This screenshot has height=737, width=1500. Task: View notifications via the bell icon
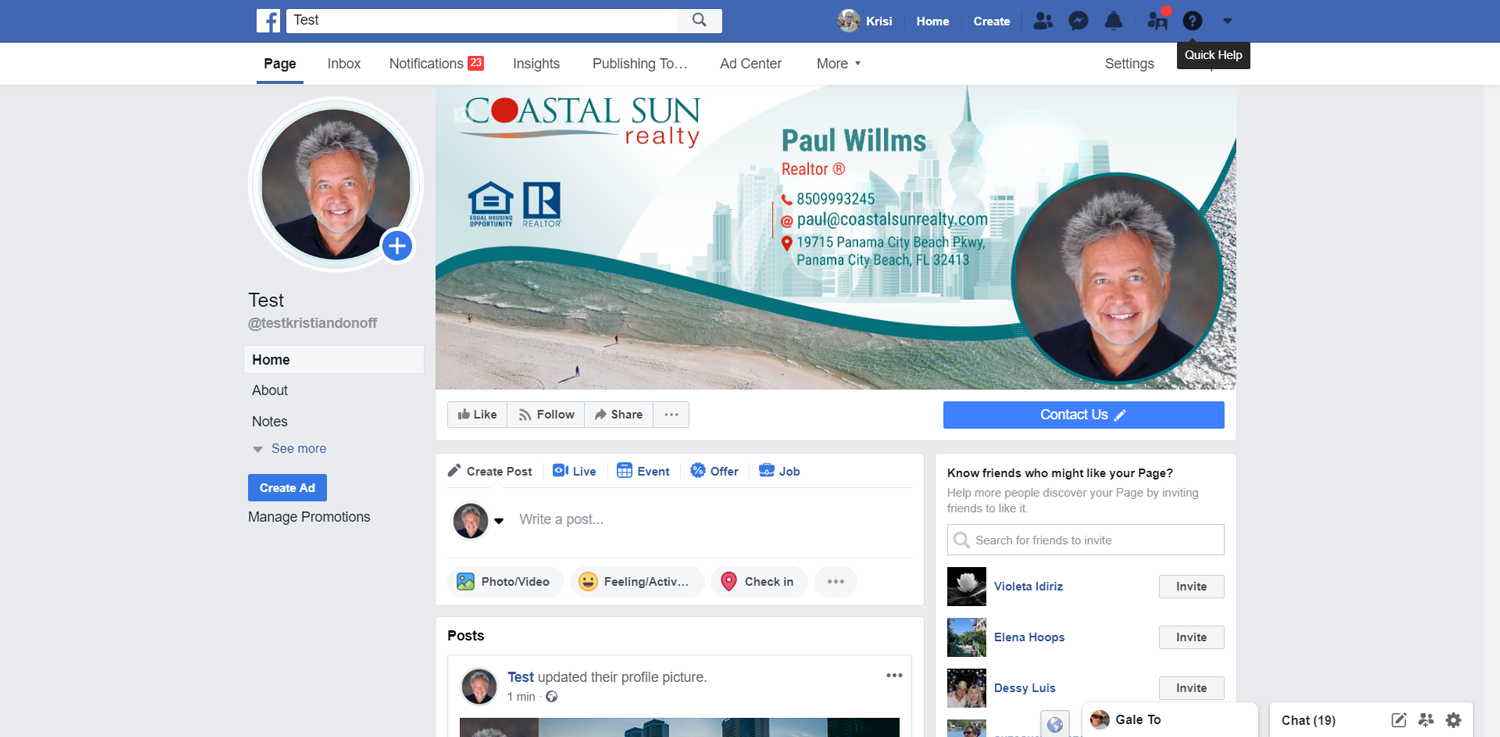[x=1113, y=20]
